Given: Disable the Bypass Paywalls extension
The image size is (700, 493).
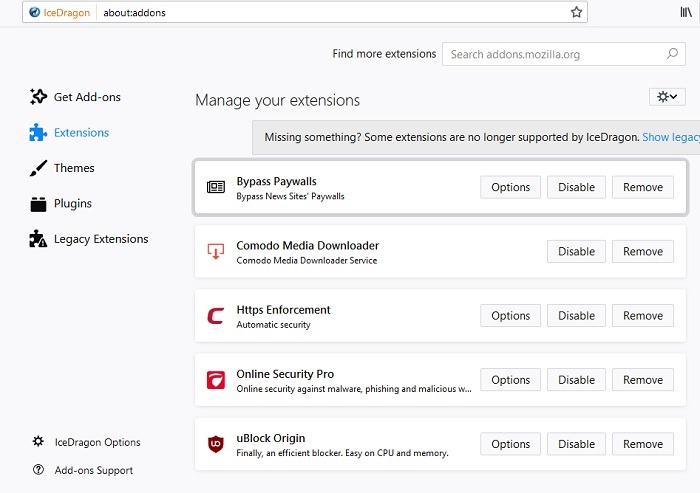Looking at the screenshot, I should (x=576, y=187).
